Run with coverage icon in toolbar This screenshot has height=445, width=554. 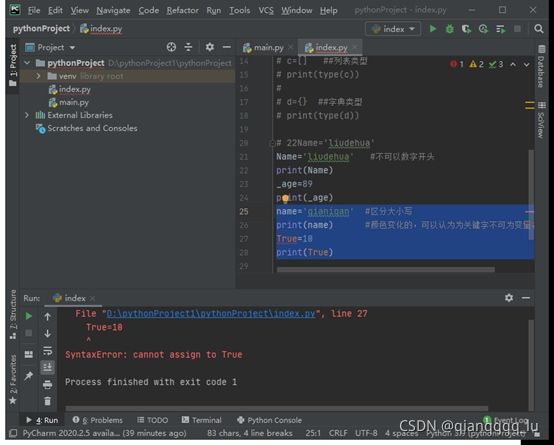(x=466, y=29)
